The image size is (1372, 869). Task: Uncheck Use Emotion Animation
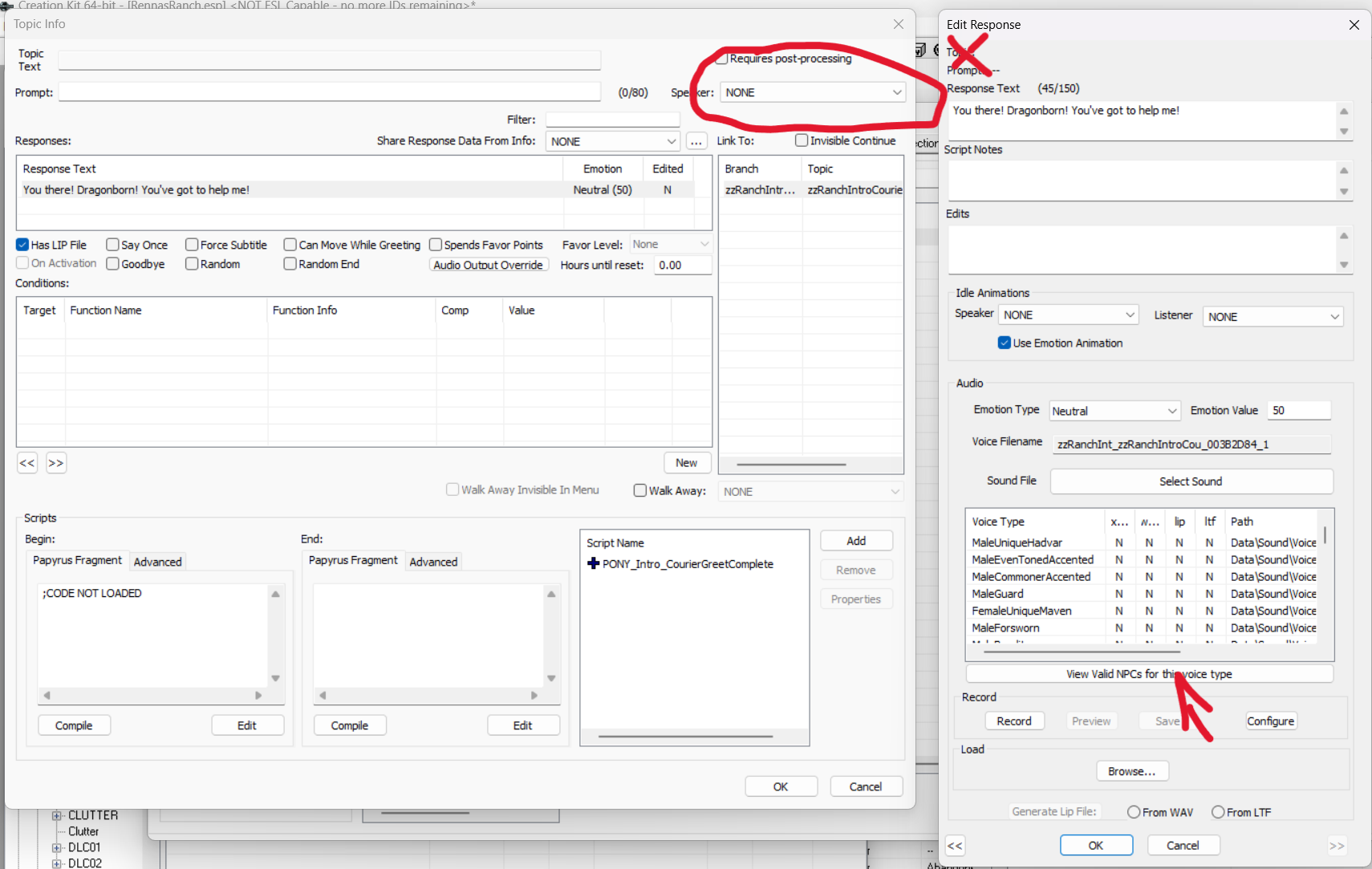tap(1005, 343)
